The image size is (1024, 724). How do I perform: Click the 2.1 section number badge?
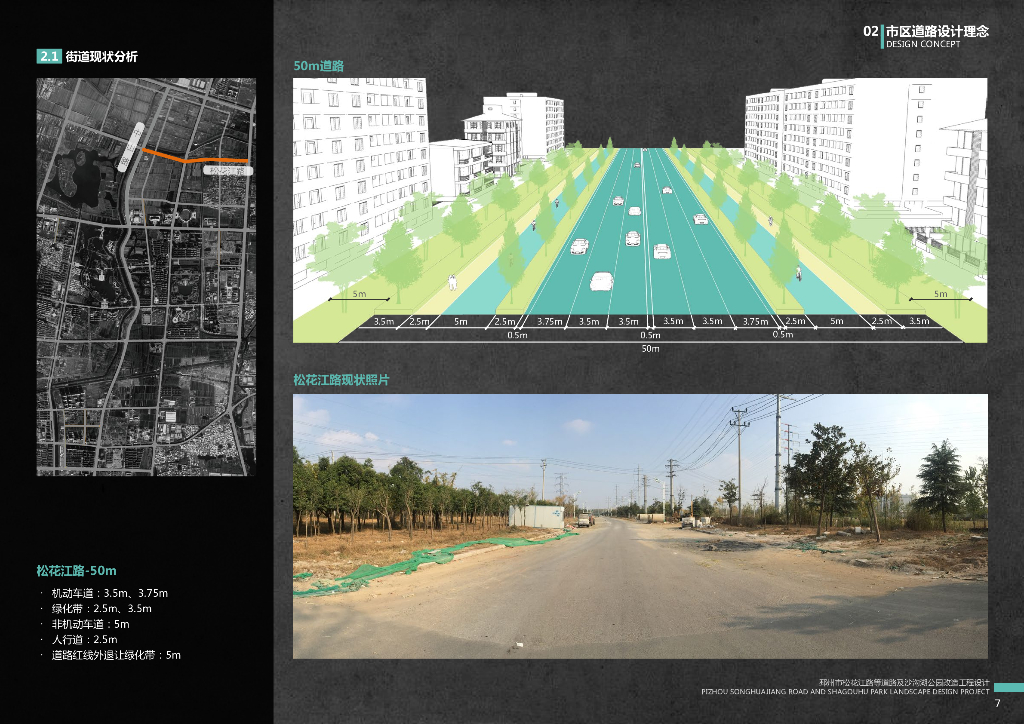click(49, 56)
